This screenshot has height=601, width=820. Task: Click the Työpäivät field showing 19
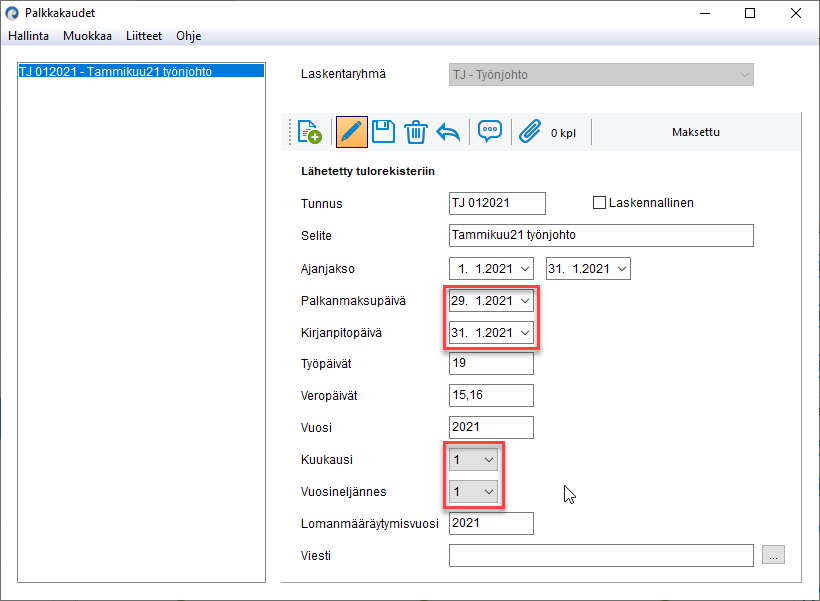pos(491,363)
